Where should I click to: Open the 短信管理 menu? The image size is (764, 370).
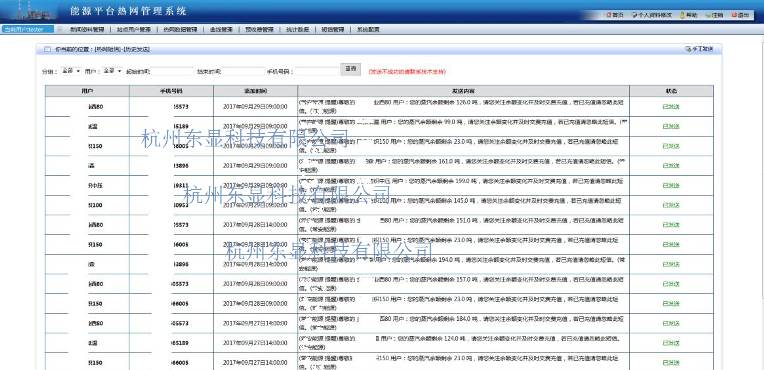[333, 29]
